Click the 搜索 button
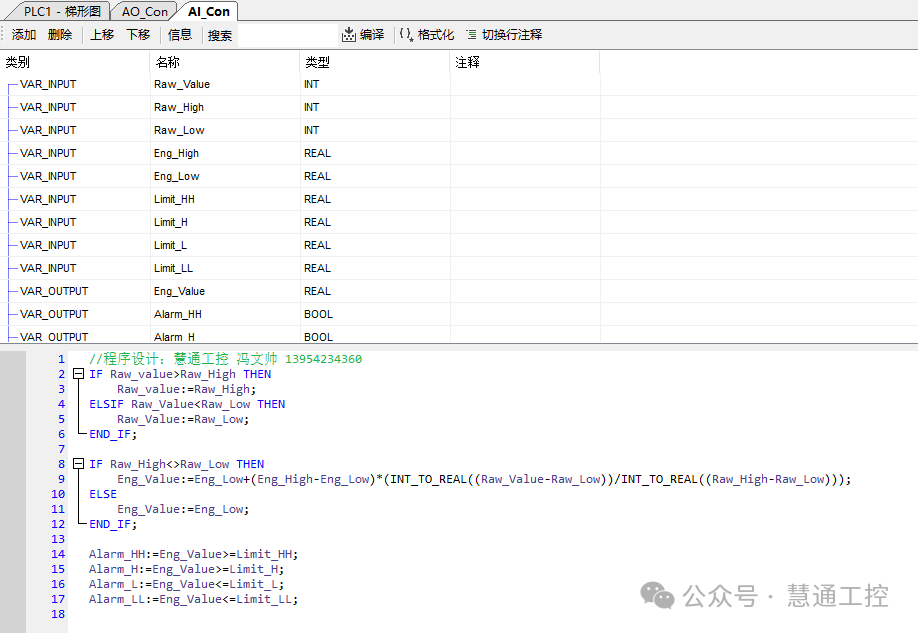The height and width of the screenshot is (633, 918). click(220, 35)
